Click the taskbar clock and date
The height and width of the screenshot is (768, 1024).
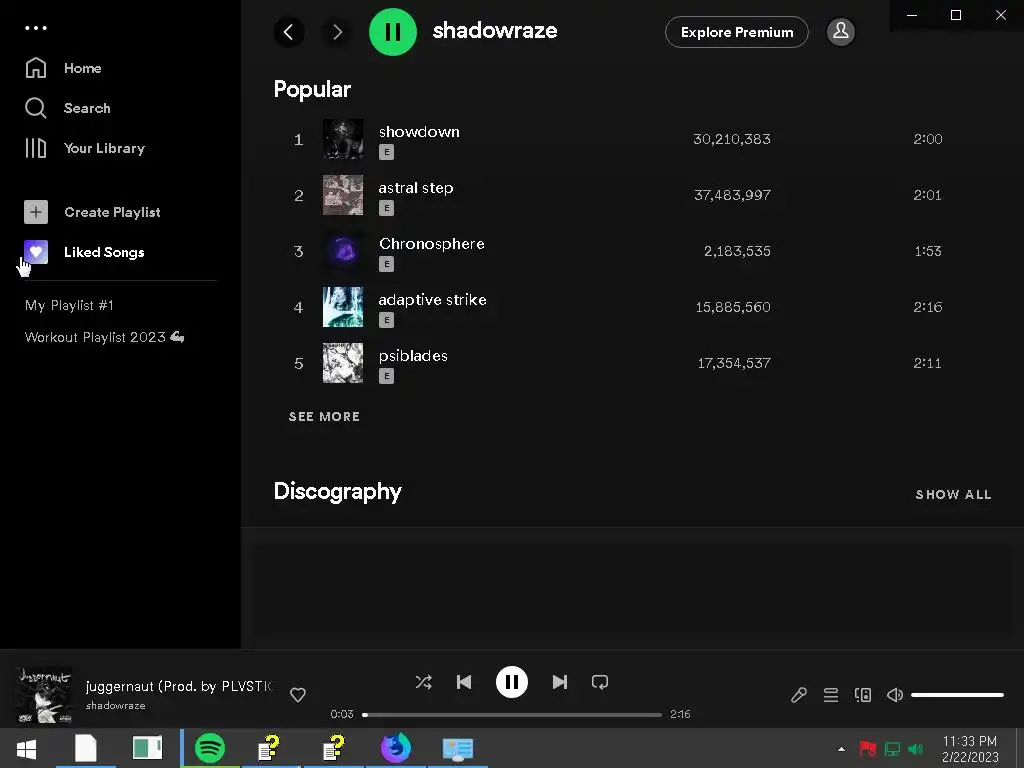tap(970, 749)
